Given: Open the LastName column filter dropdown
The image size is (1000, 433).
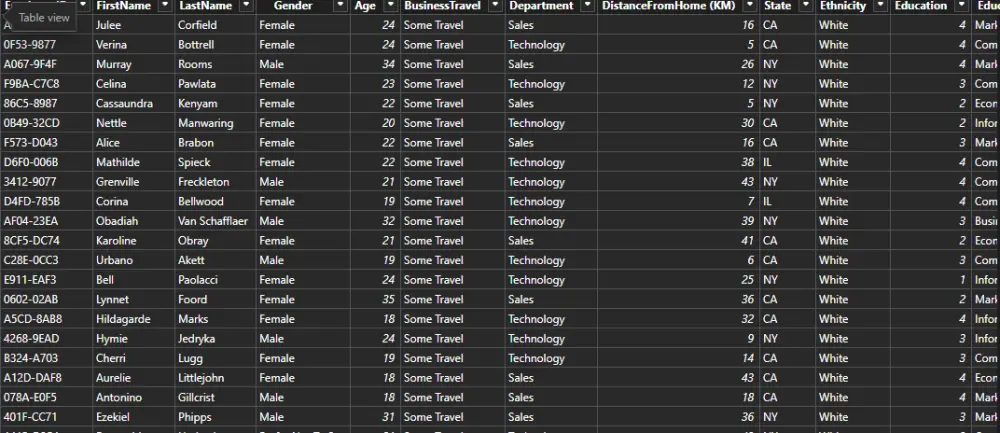Looking at the screenshot, I should pos(245,6).
